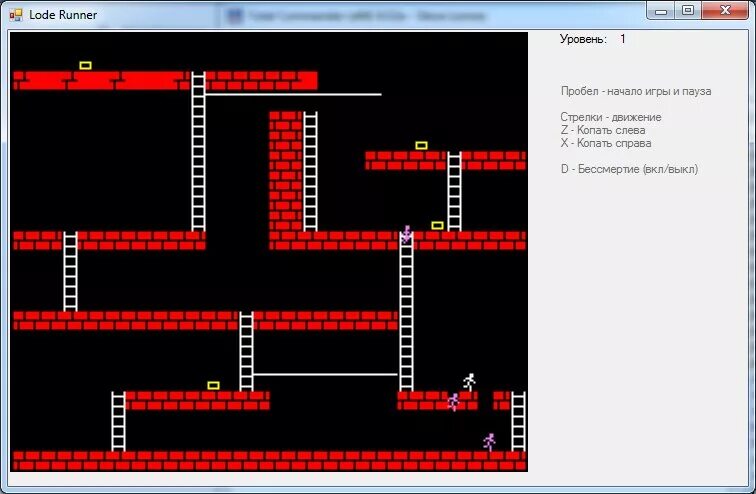Click the purple enemy walking on the ground floor

coord(489,442)
